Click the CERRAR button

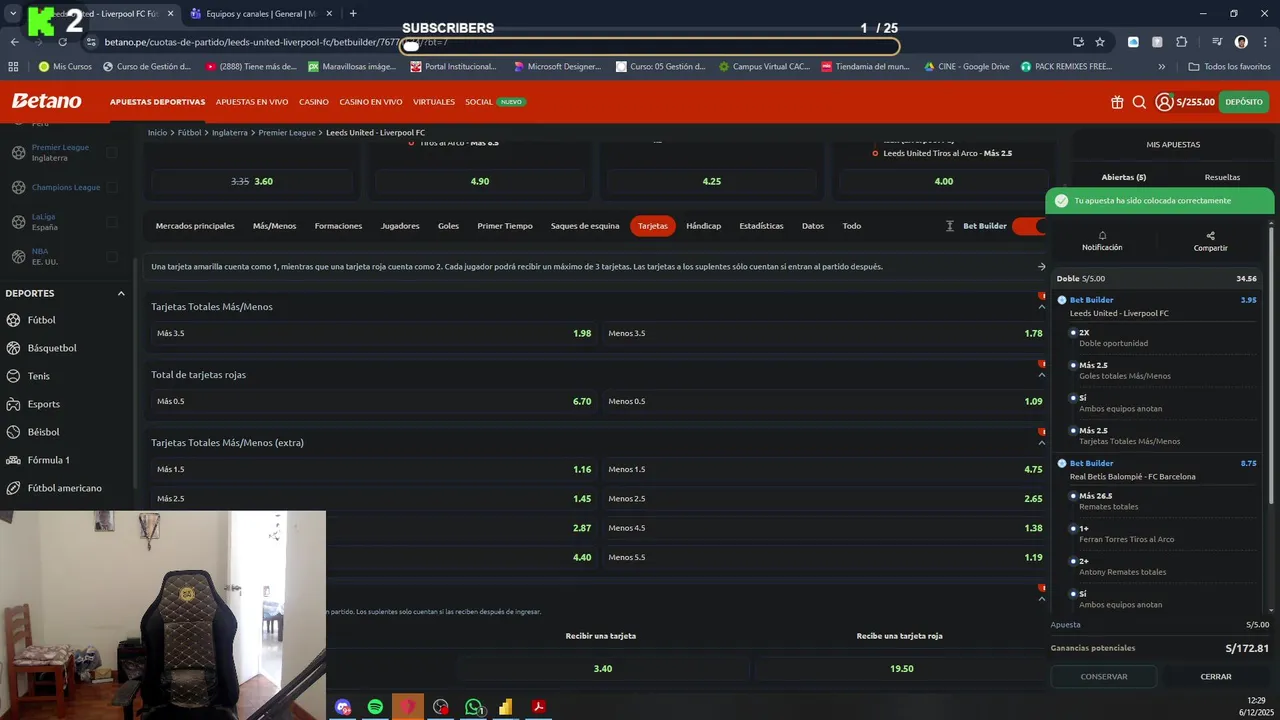pos(1216,677)
